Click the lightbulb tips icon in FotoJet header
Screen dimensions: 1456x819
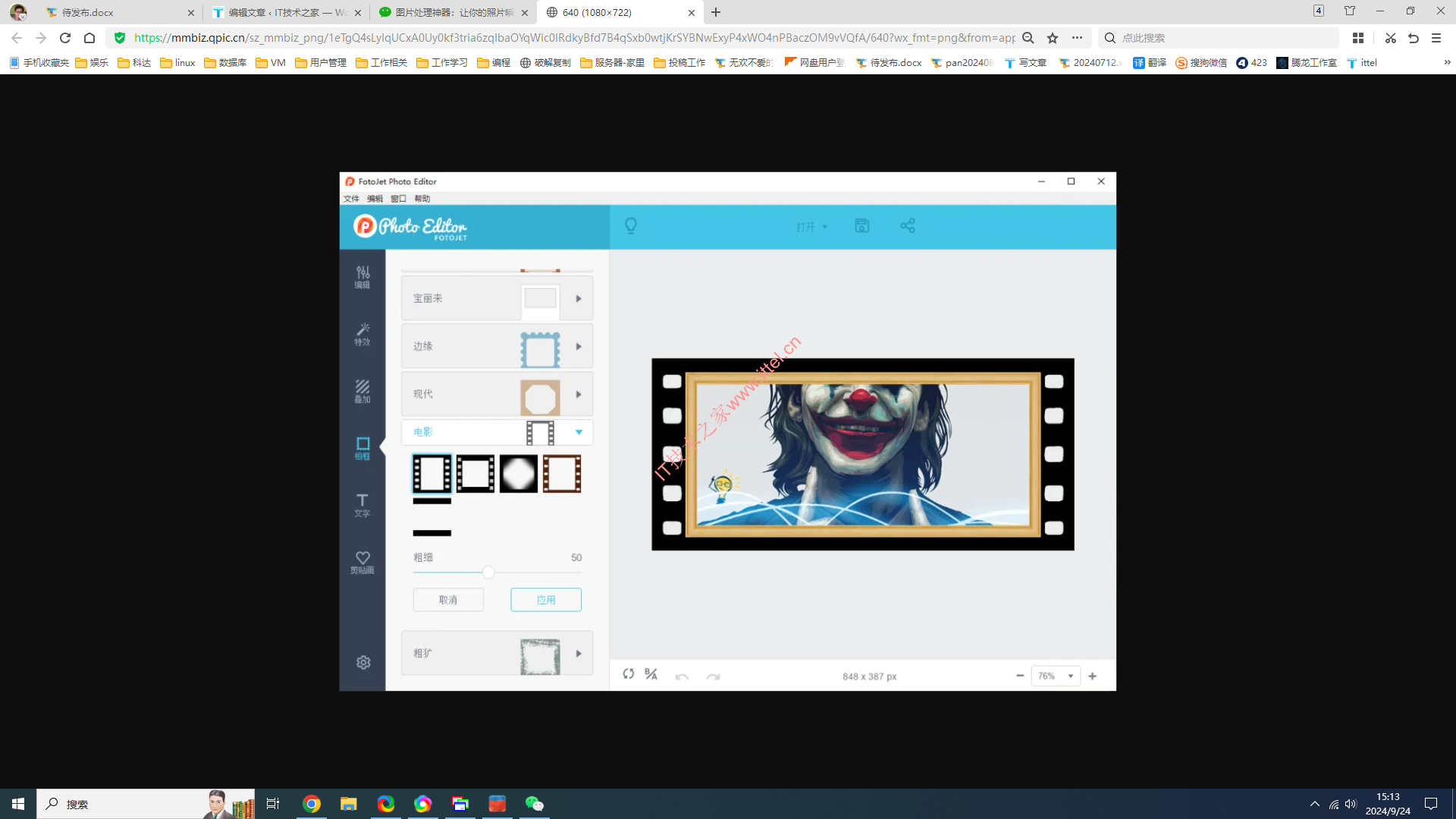tap(631, 226)
